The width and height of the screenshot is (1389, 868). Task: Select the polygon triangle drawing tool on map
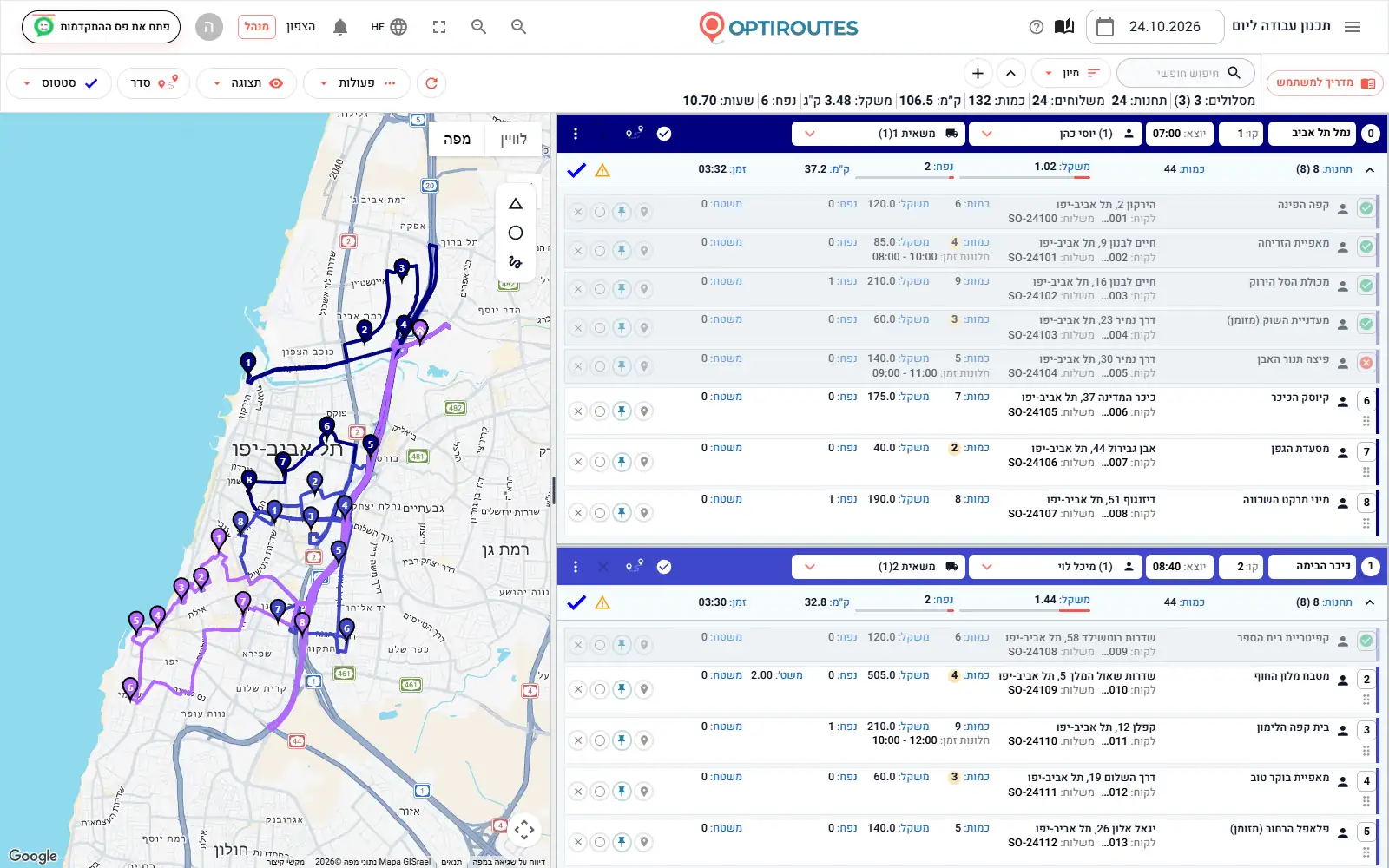pos(516,204)
